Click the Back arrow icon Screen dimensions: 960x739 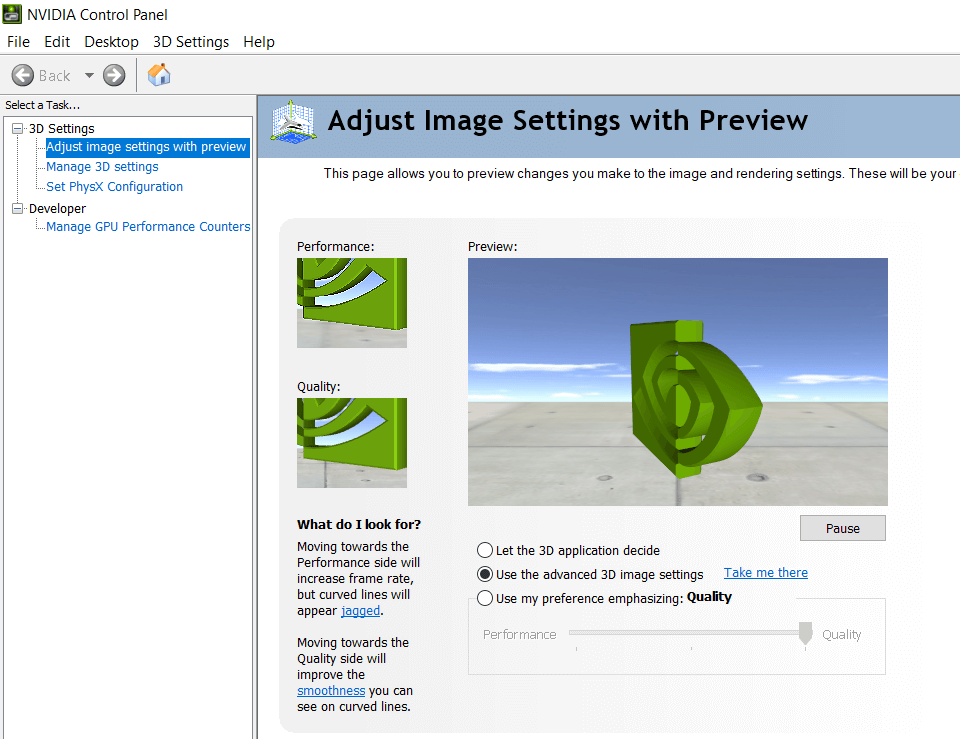pyautogui.click(x=23, y=75)
